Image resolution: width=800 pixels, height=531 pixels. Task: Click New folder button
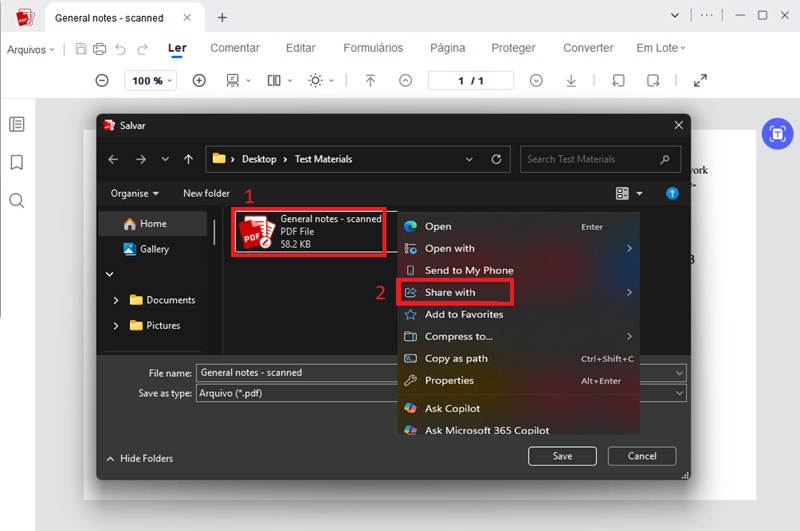[x=206, y=193]
